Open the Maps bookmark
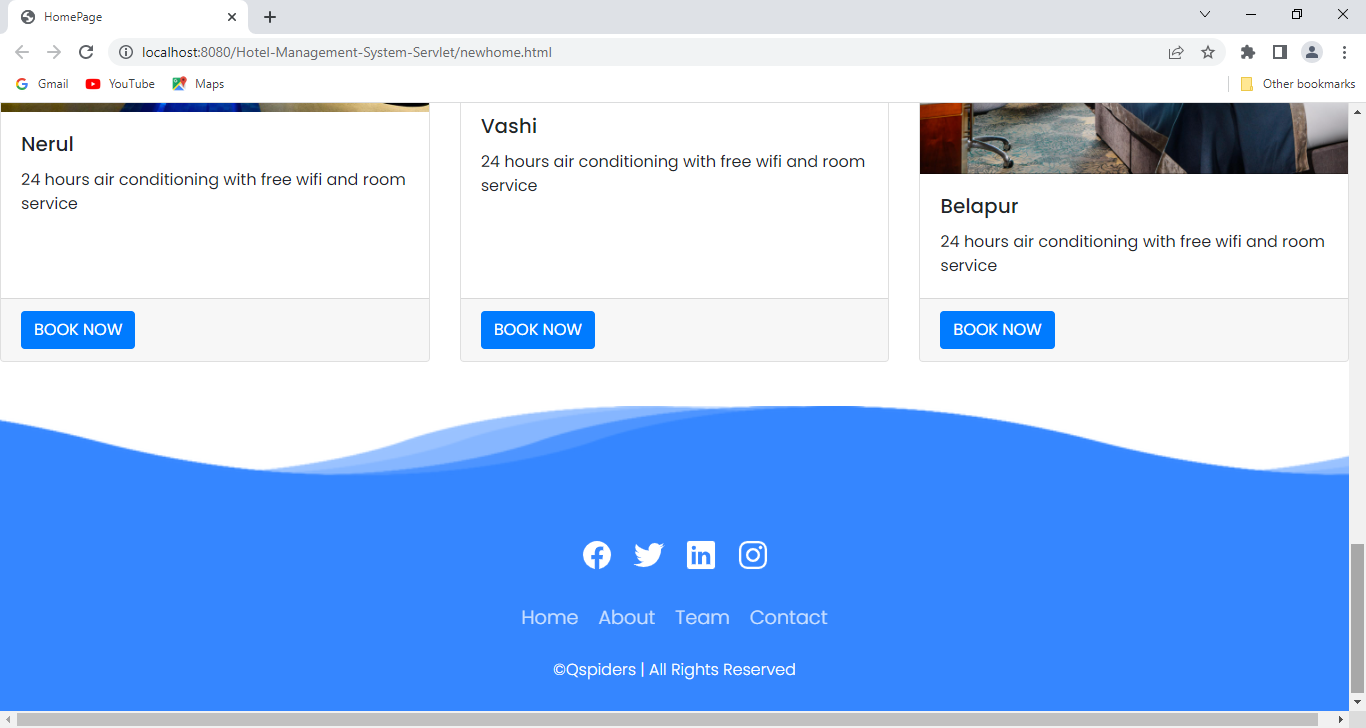1366x728 pixels. 198,84
